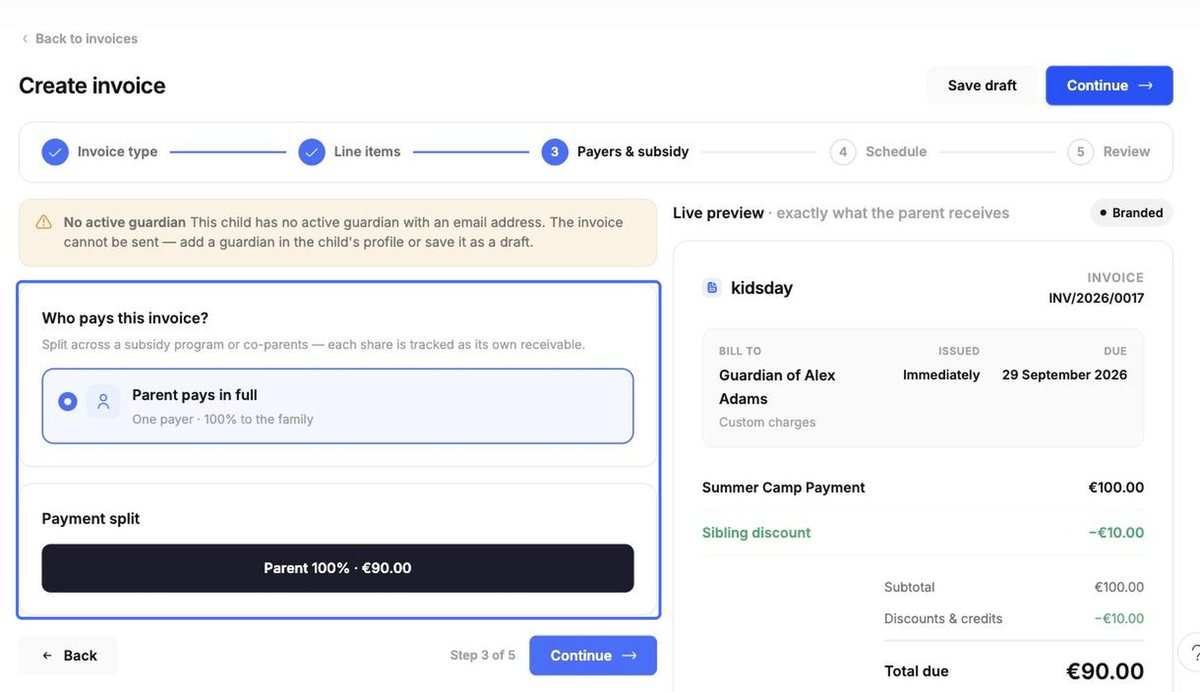The image size is (1200, 692).
Task: Click the Back button at the bottom
Action: [68, 656]
